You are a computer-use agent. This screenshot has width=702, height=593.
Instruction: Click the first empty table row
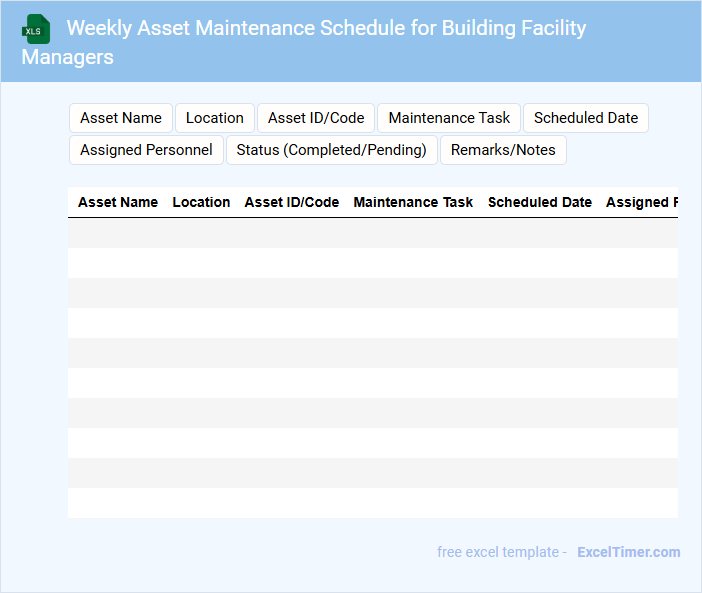pyautogui.click(x=372, y=233)
